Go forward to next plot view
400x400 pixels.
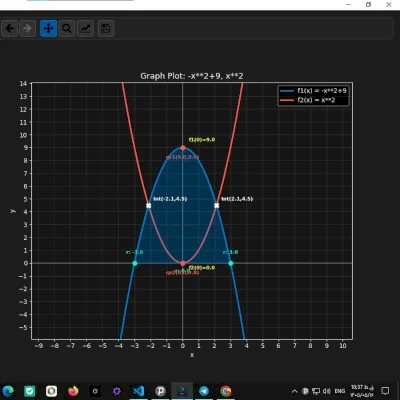28,29
